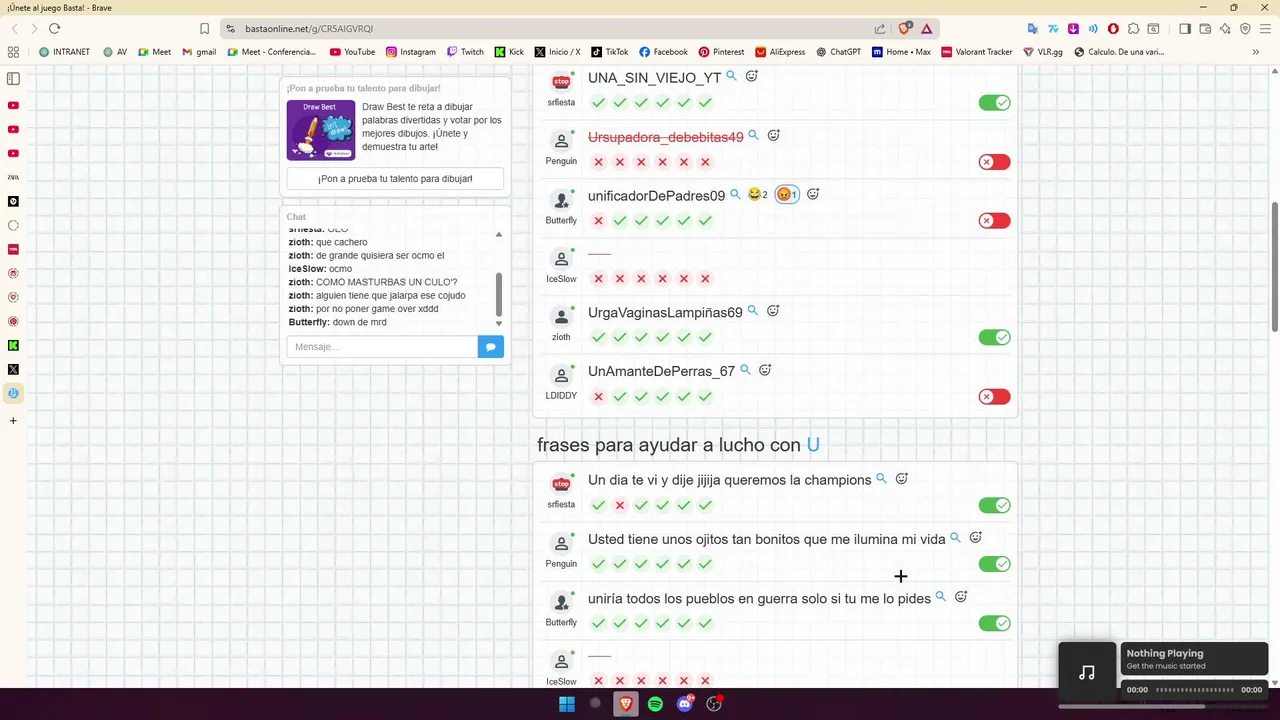Open the ChatGPT bookmark
Image resolution: width=1280 pixels, height=720 pixels.
(x=838, y=52)
